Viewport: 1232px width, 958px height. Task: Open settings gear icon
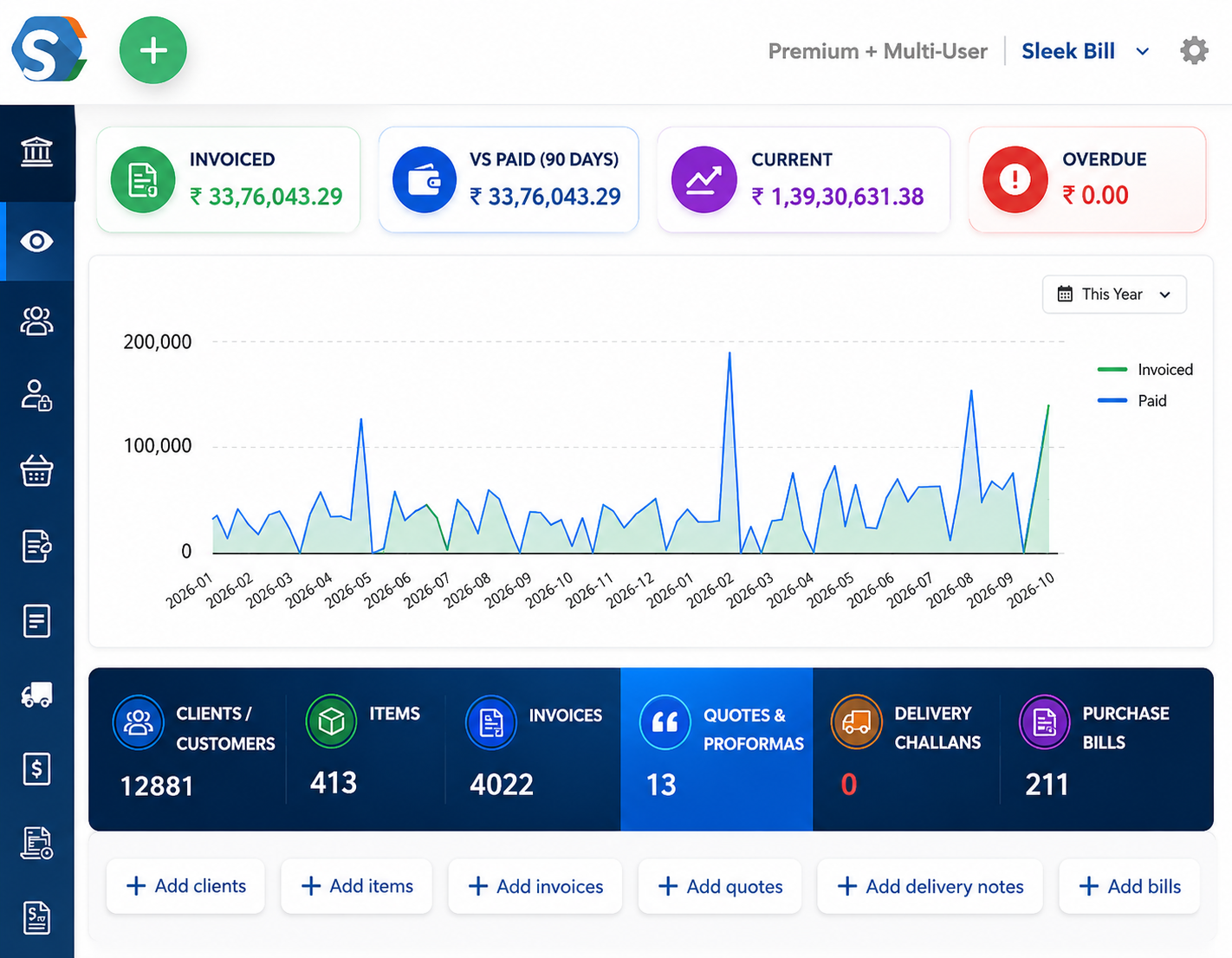click(1194, 51)
